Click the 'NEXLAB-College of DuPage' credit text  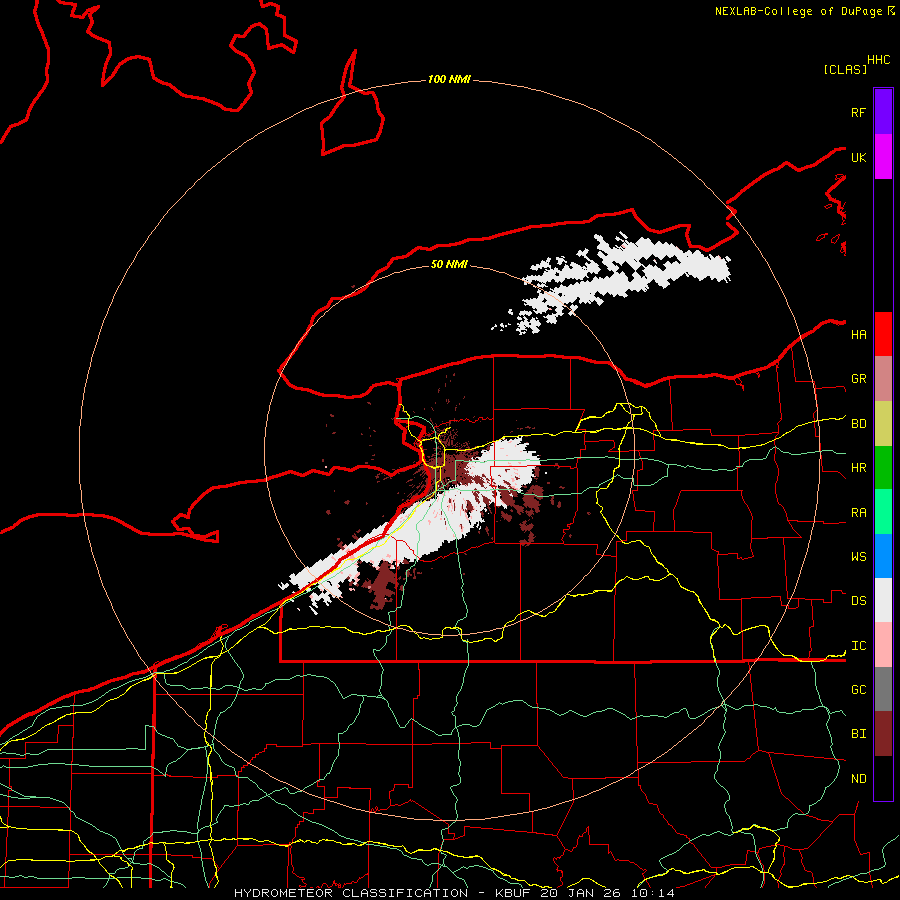click(x=798, y=11)
